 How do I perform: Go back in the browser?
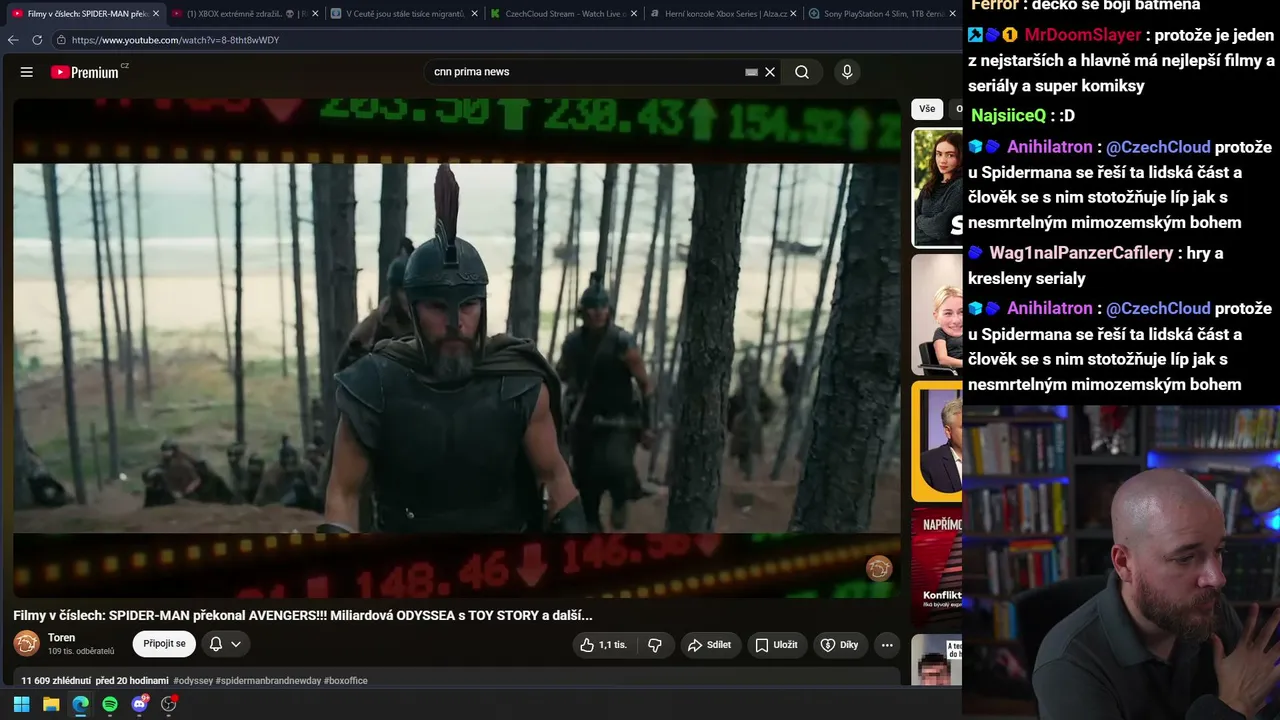click(13, 40)
